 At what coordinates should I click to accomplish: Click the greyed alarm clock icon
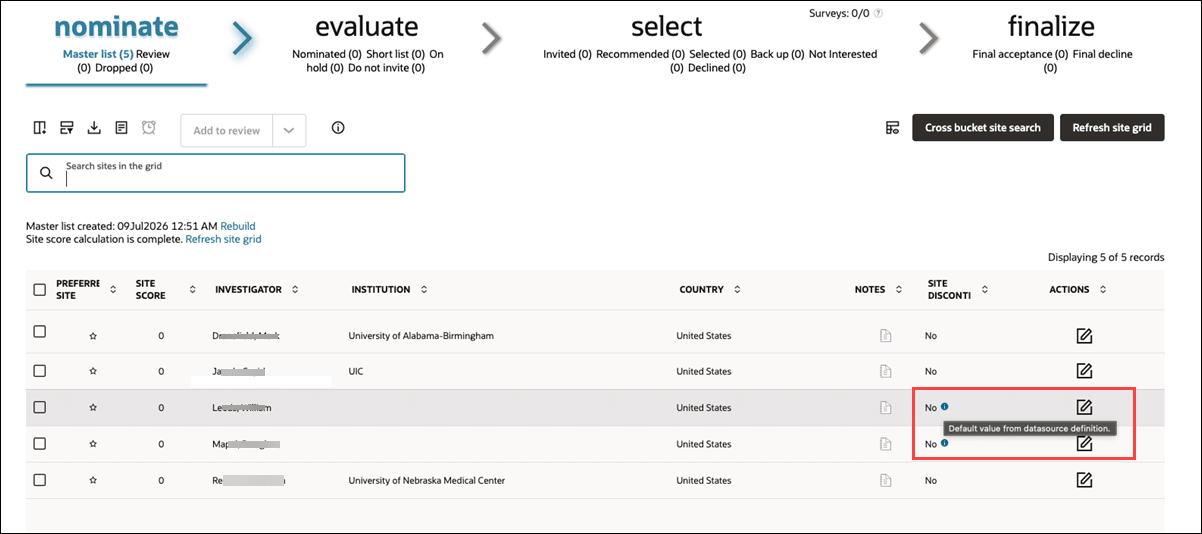click(x=148, y=128)
